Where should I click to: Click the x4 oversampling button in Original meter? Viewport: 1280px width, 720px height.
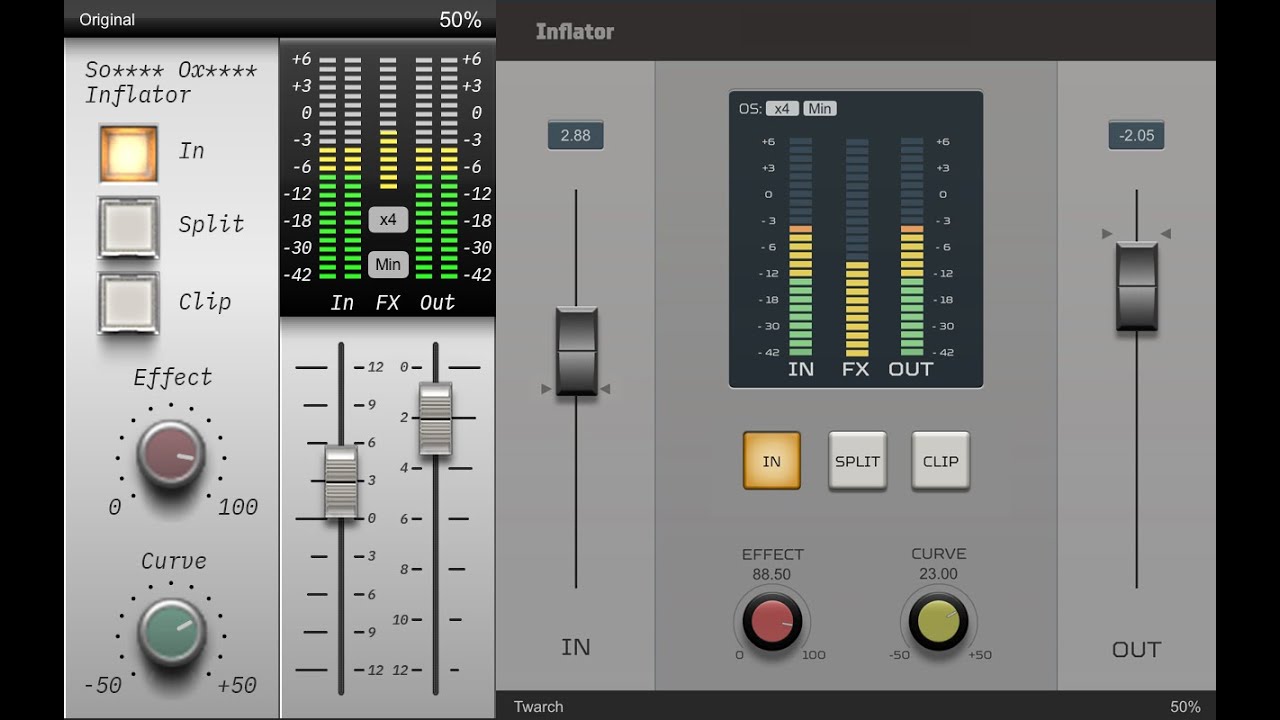point(388,220)
